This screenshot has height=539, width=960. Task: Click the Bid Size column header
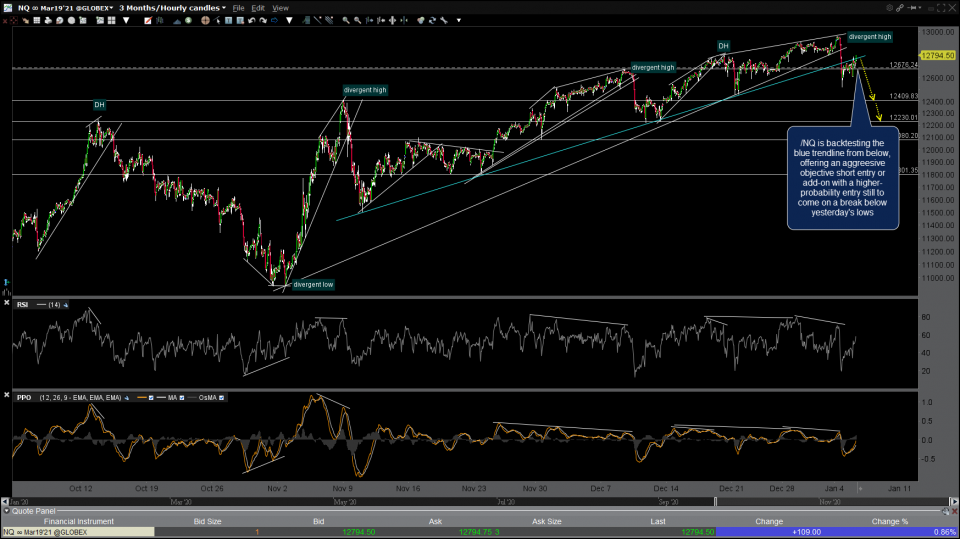[x=207, y=521]
